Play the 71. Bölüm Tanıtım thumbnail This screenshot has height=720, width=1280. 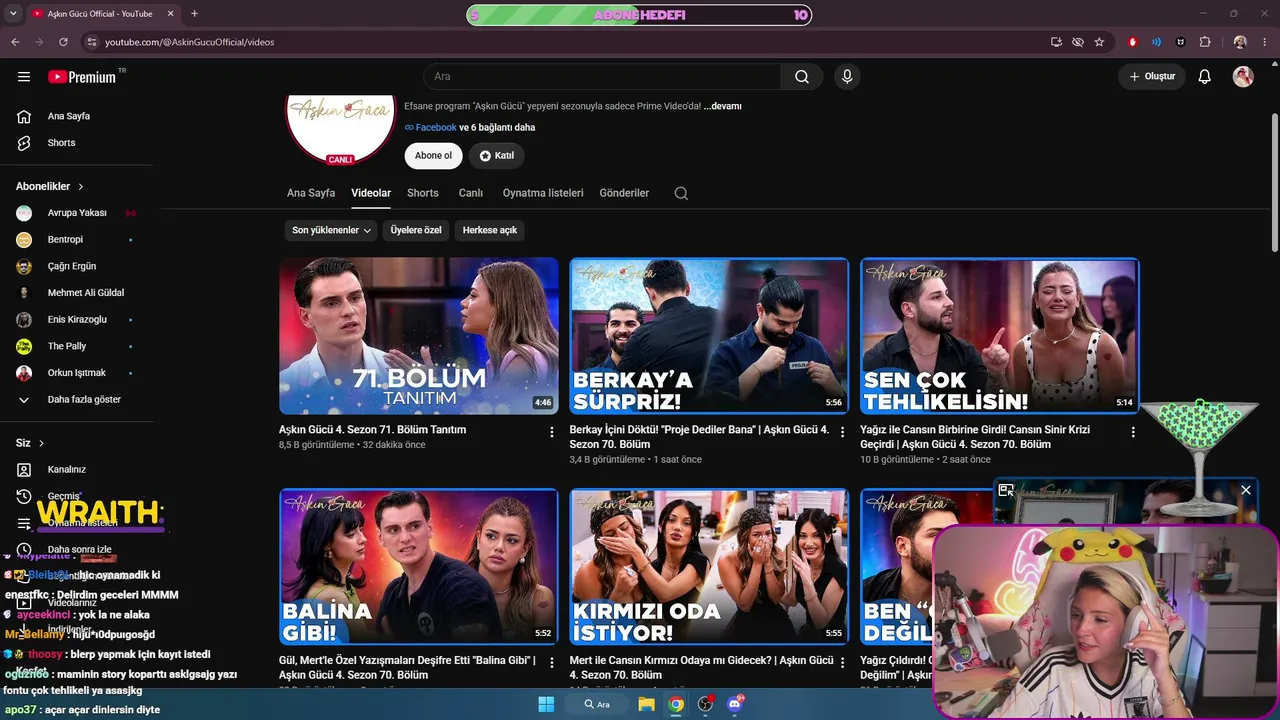coord(419,336)
